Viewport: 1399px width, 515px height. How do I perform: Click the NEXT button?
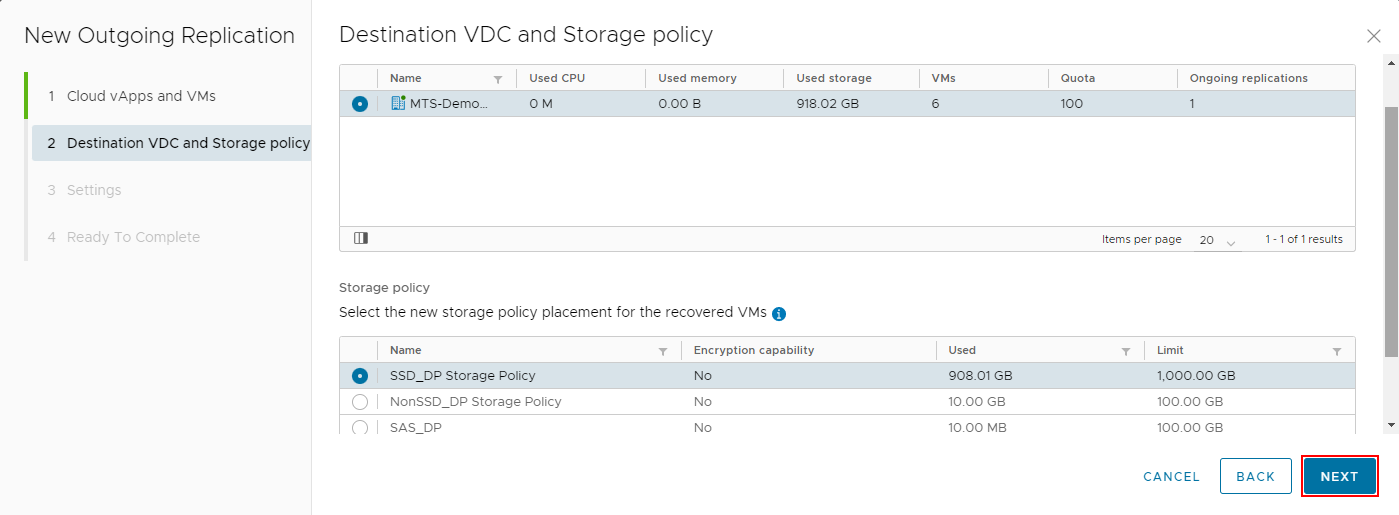[x=1339, y=476]
